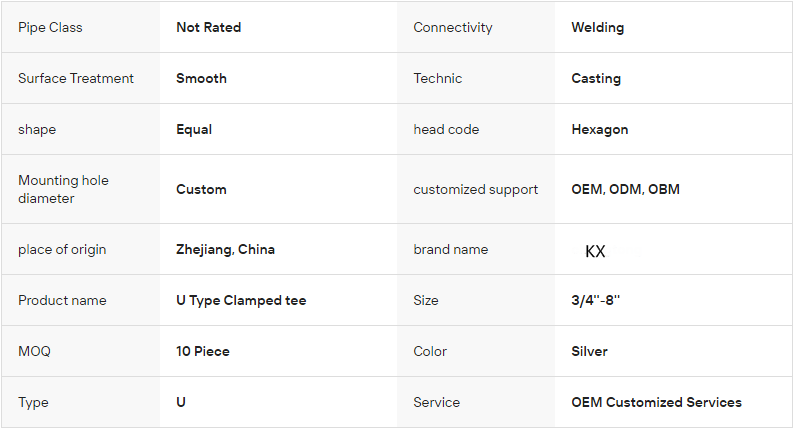Click the "Pipe Class" label cell
This screenshot has height=429, width=795.
(x=50, y=27)
